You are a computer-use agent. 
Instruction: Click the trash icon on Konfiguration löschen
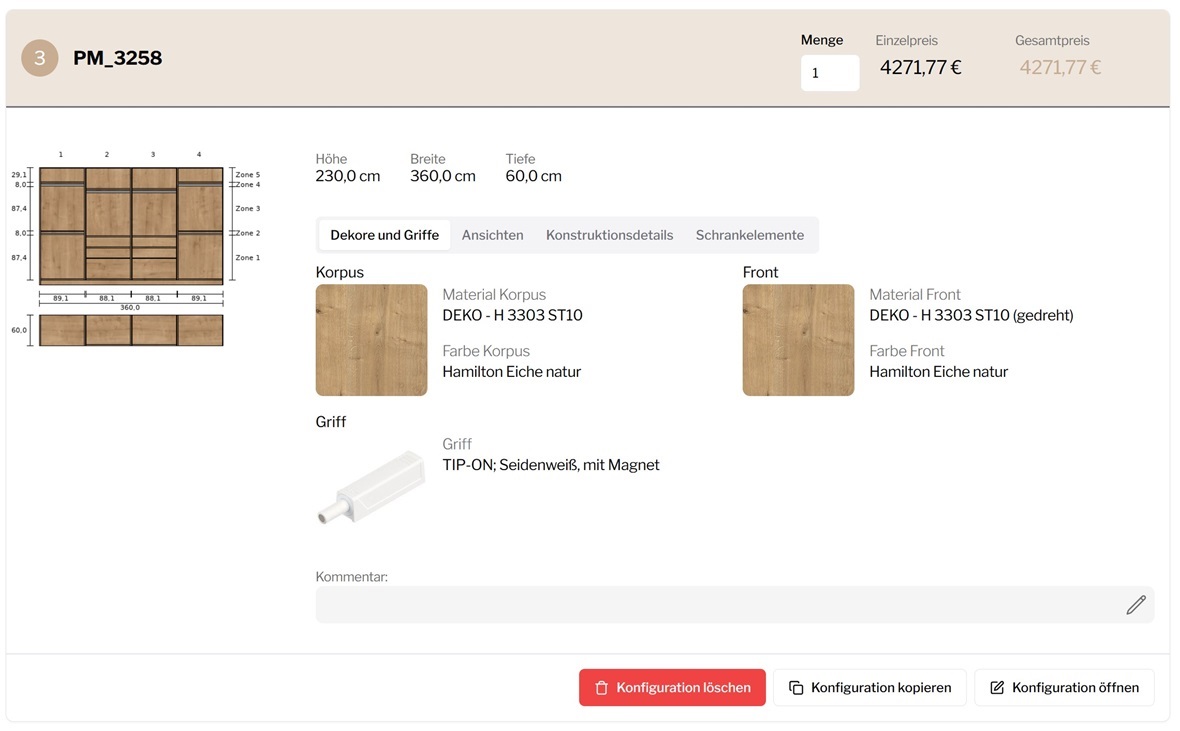601,688
